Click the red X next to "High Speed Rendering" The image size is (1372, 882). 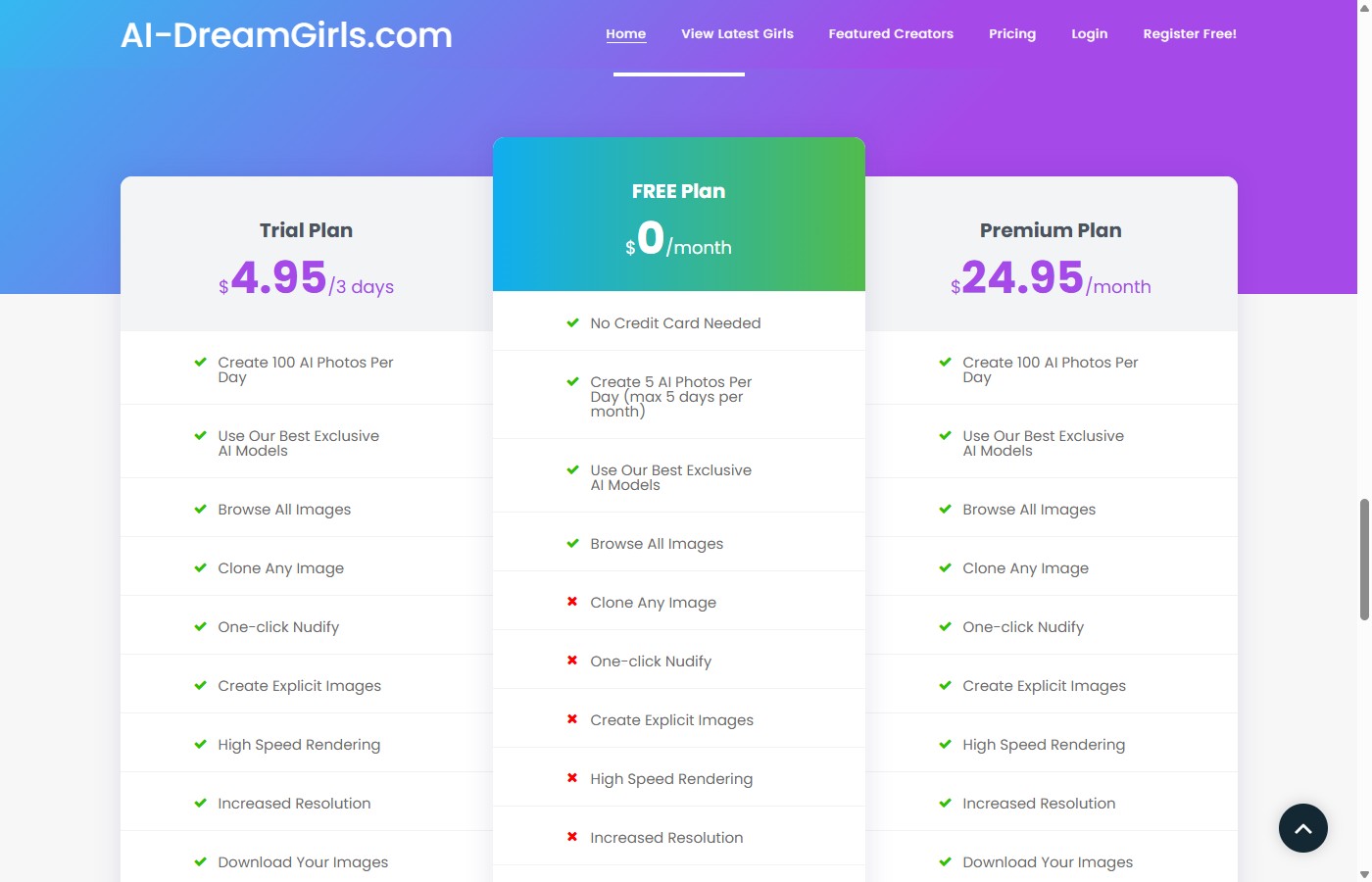(572, 777)
